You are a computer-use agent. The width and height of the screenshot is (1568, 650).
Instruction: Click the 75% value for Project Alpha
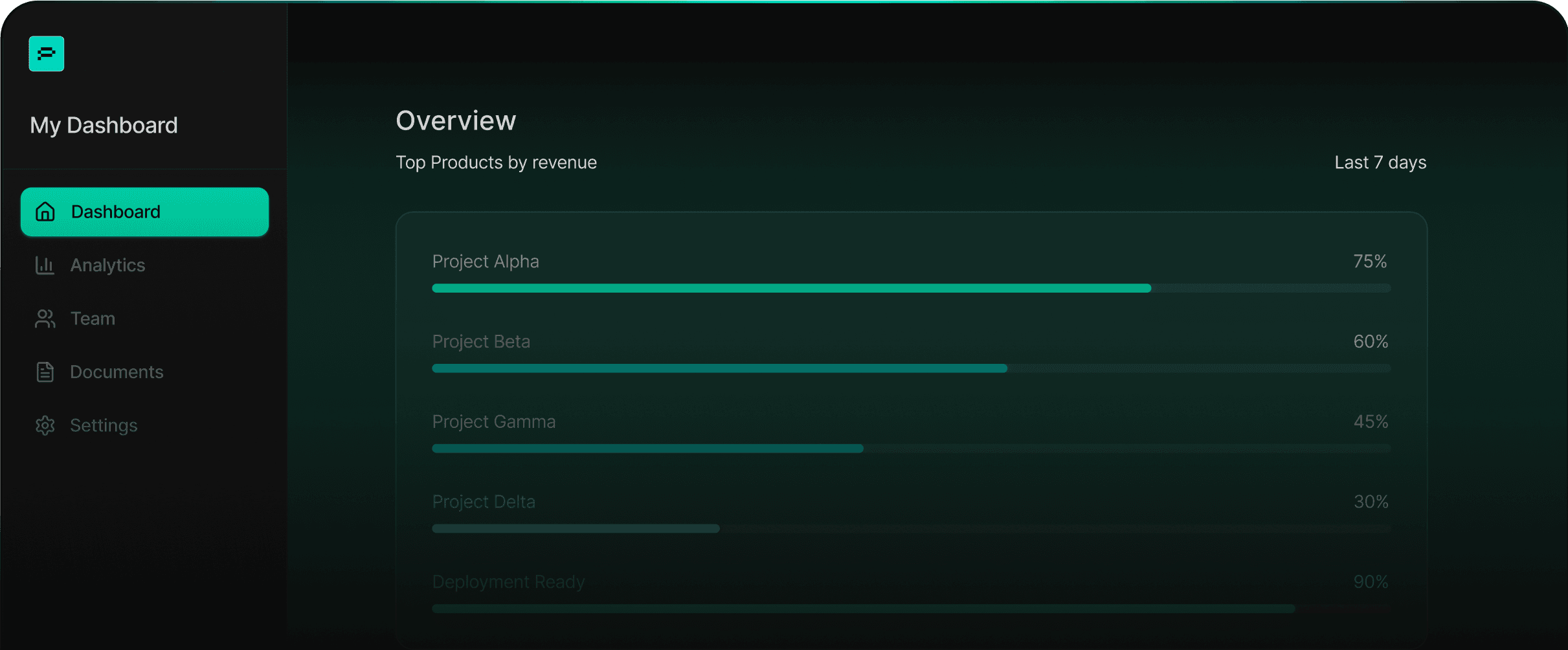1370,262
